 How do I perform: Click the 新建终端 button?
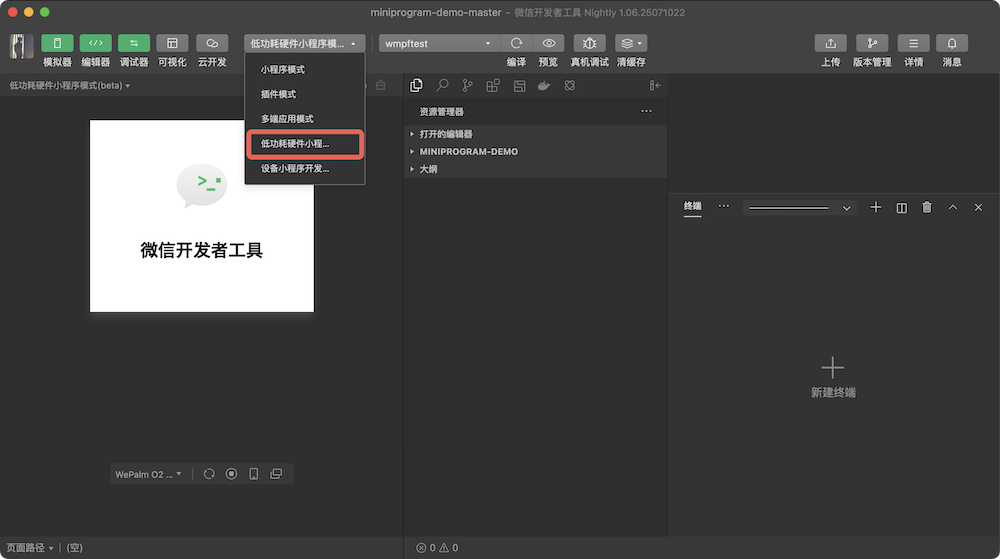tap(832, 377)
